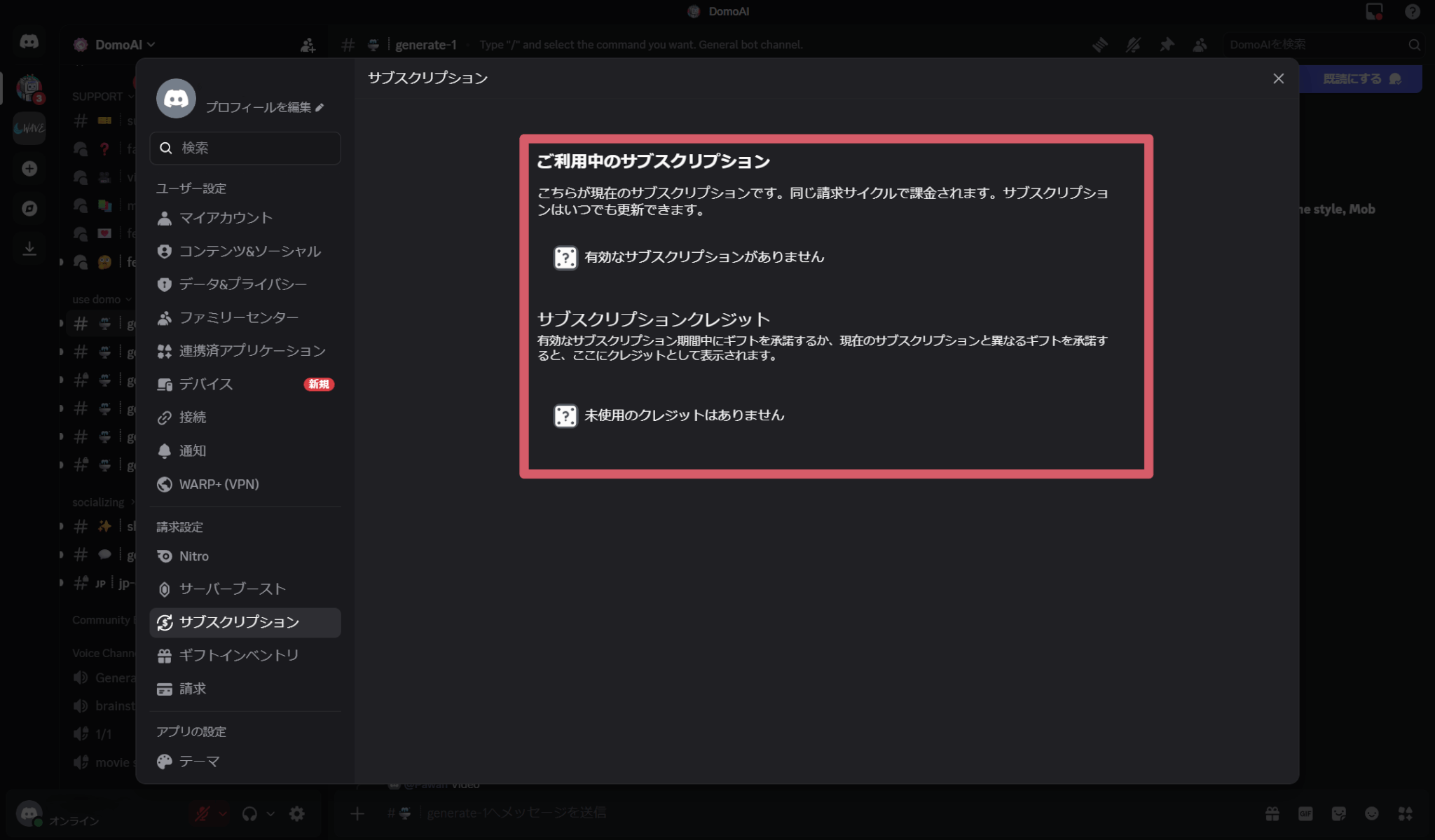1435x840 pixels.
Task: Click the add a server plus icon
Action: click(x=29, y=169)
